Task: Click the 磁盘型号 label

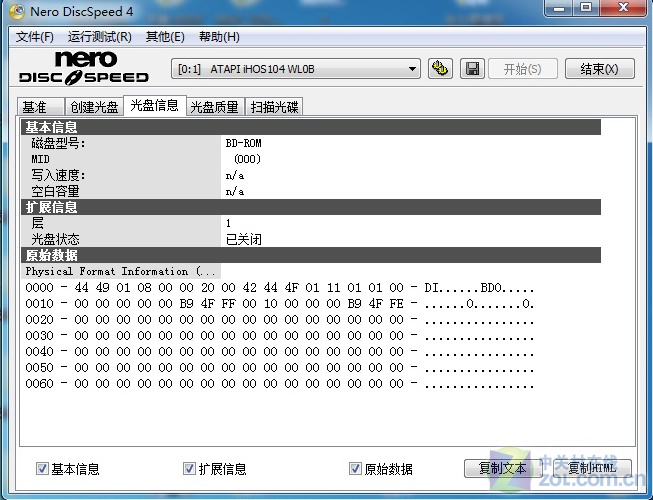Action: (x=58, y=143)
